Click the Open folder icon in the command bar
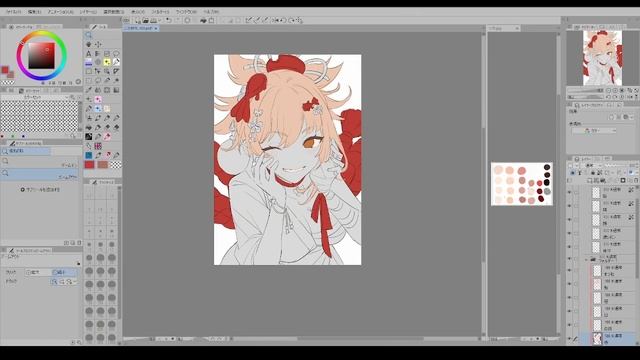 (145, 20)
